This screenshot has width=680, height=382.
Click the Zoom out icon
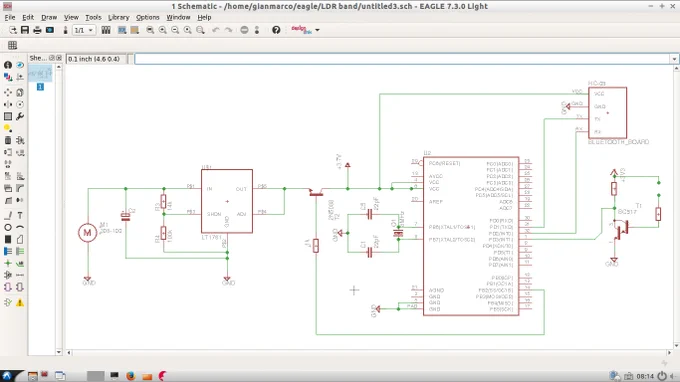[x=175, y=30]
